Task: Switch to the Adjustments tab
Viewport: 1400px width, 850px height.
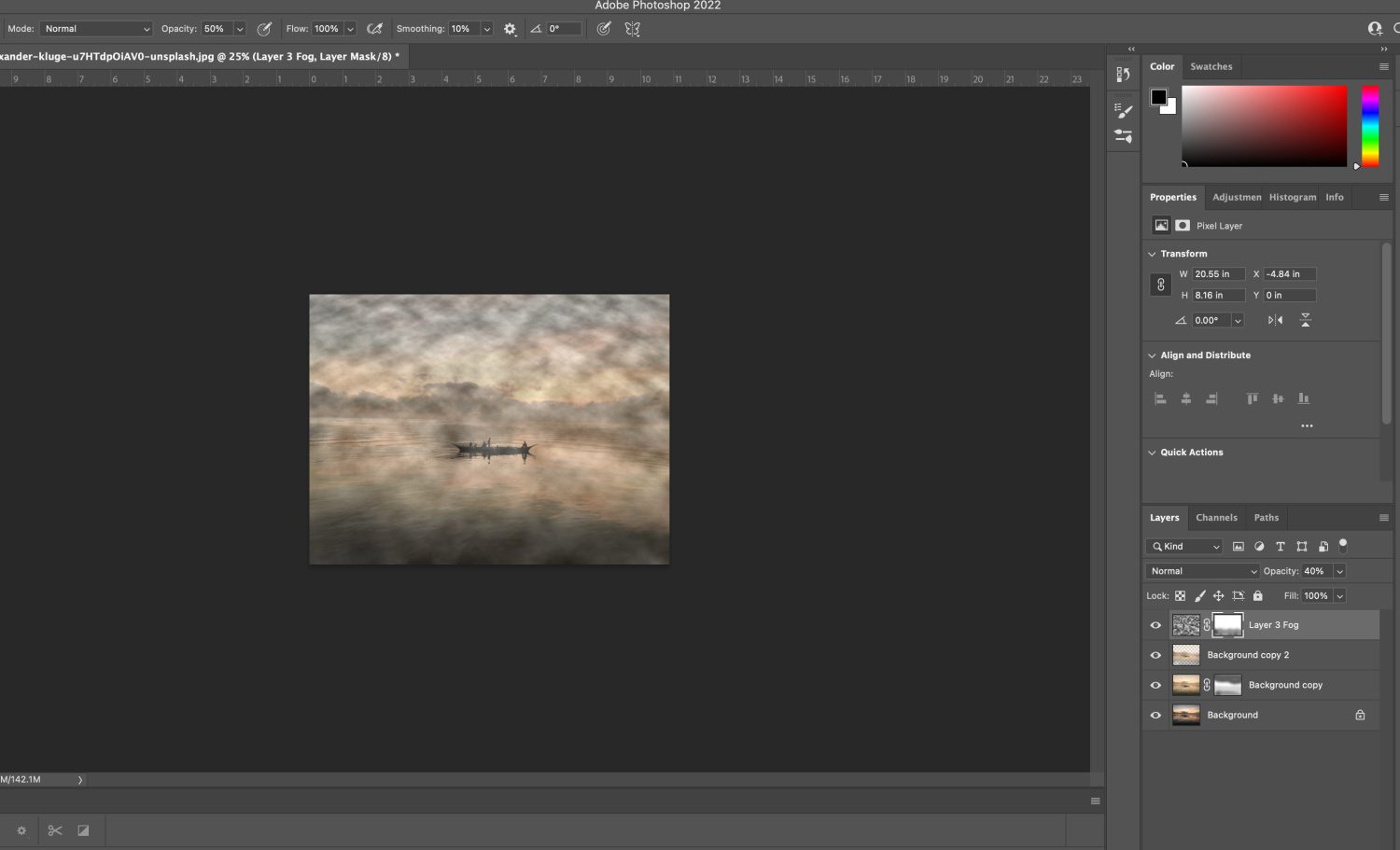Action: click(x=1237, y=197)
